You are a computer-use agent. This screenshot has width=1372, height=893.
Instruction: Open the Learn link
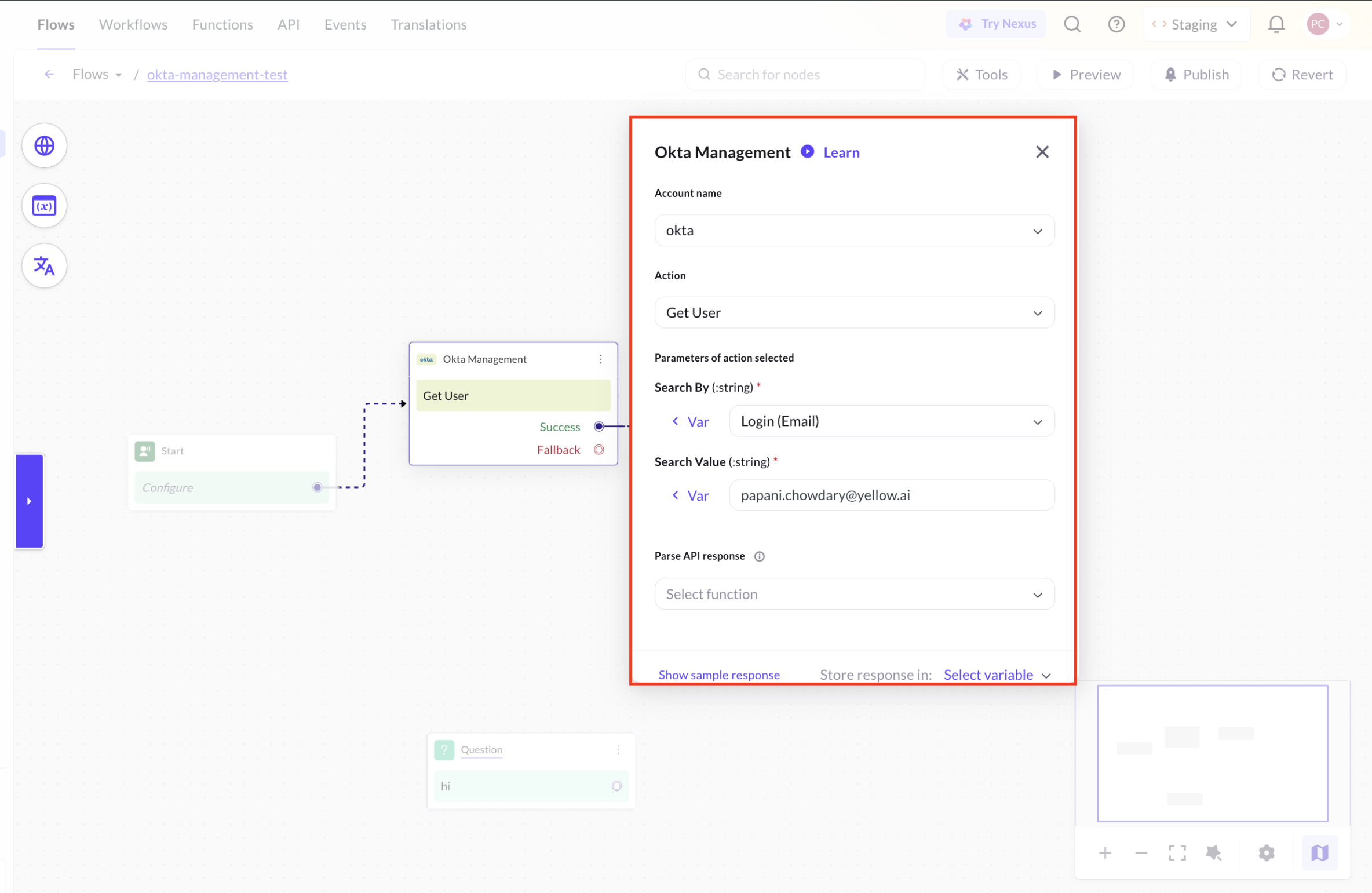tap(841, 152)
